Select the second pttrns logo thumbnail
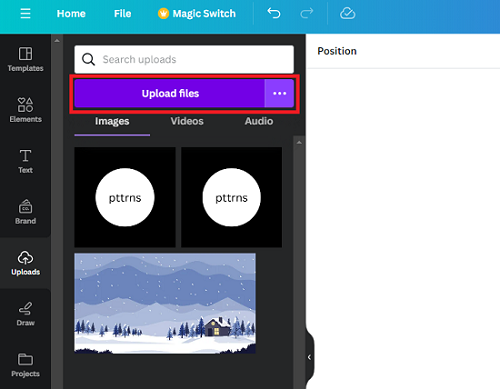This screenshot has height=389, width=500. point(231,197)
